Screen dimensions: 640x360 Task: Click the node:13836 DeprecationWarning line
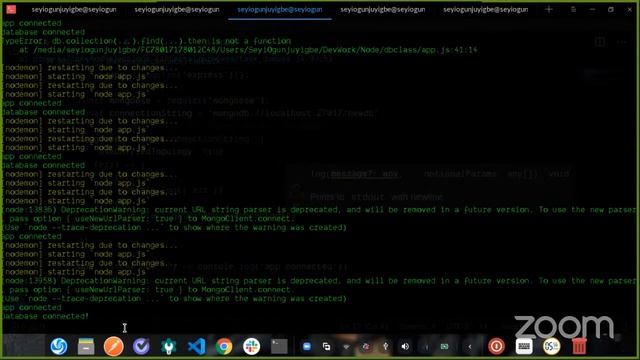[319, 210]
